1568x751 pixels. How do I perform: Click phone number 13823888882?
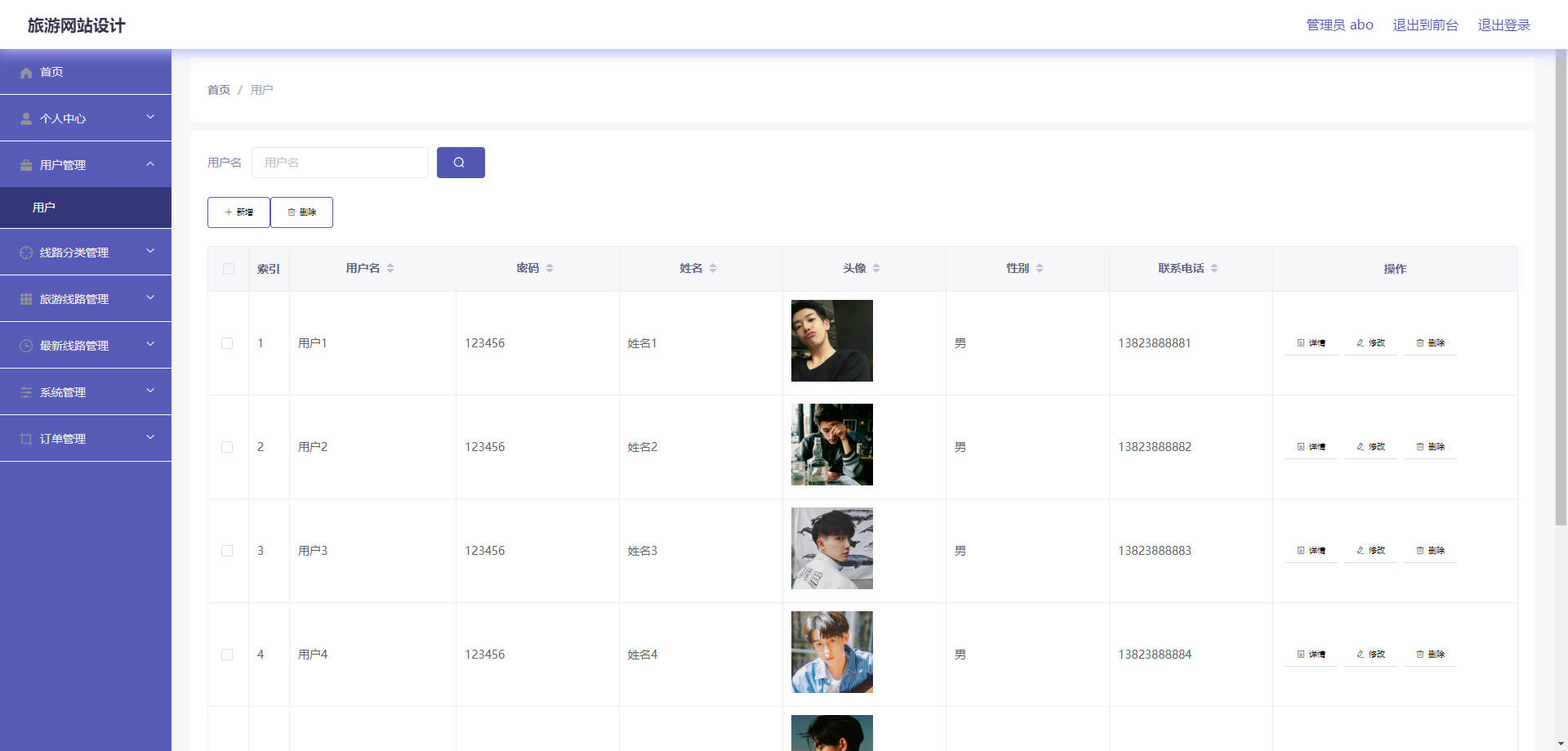tap(1155, 447)
